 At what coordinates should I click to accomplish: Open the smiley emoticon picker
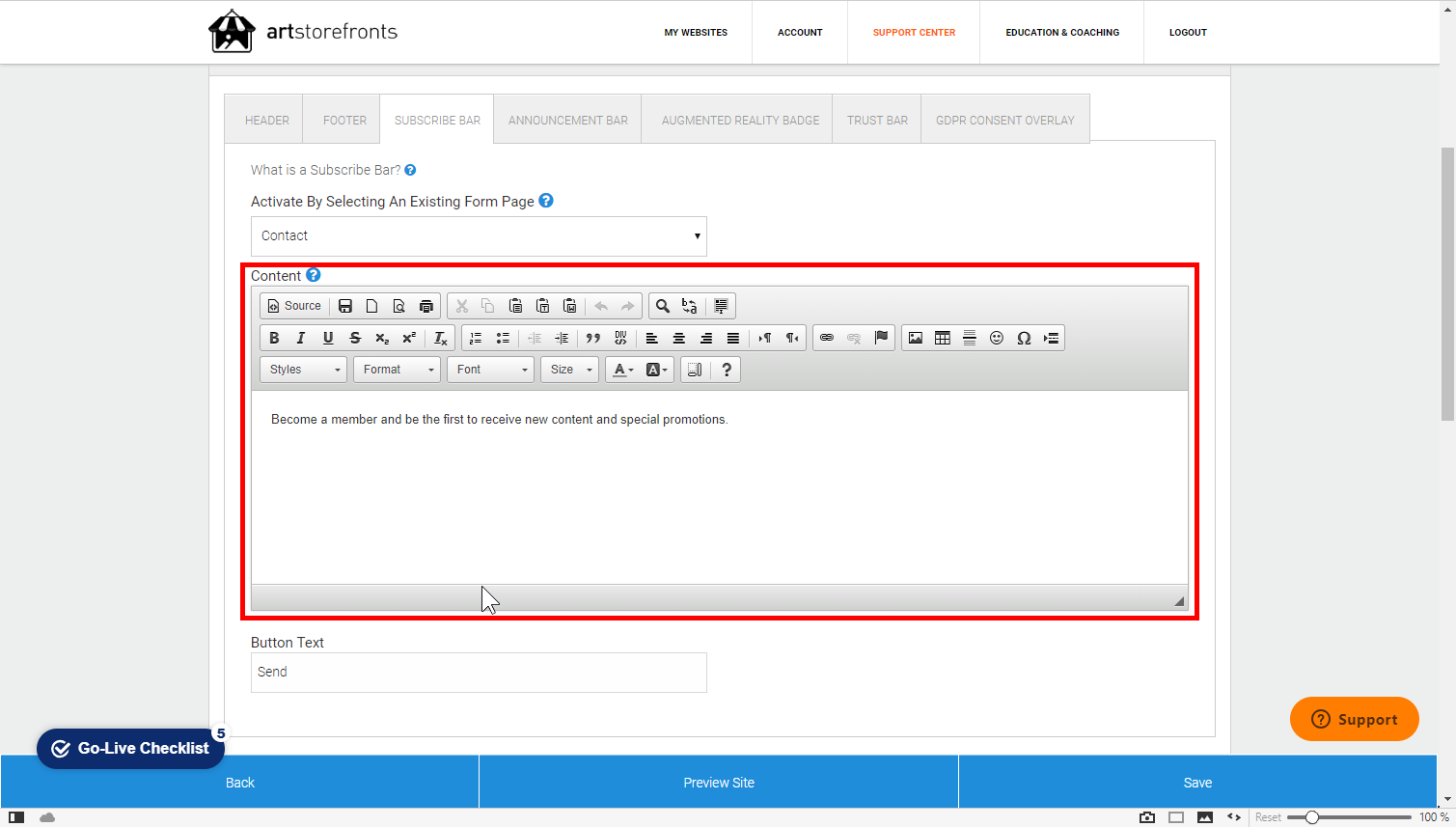coord(997,338)
